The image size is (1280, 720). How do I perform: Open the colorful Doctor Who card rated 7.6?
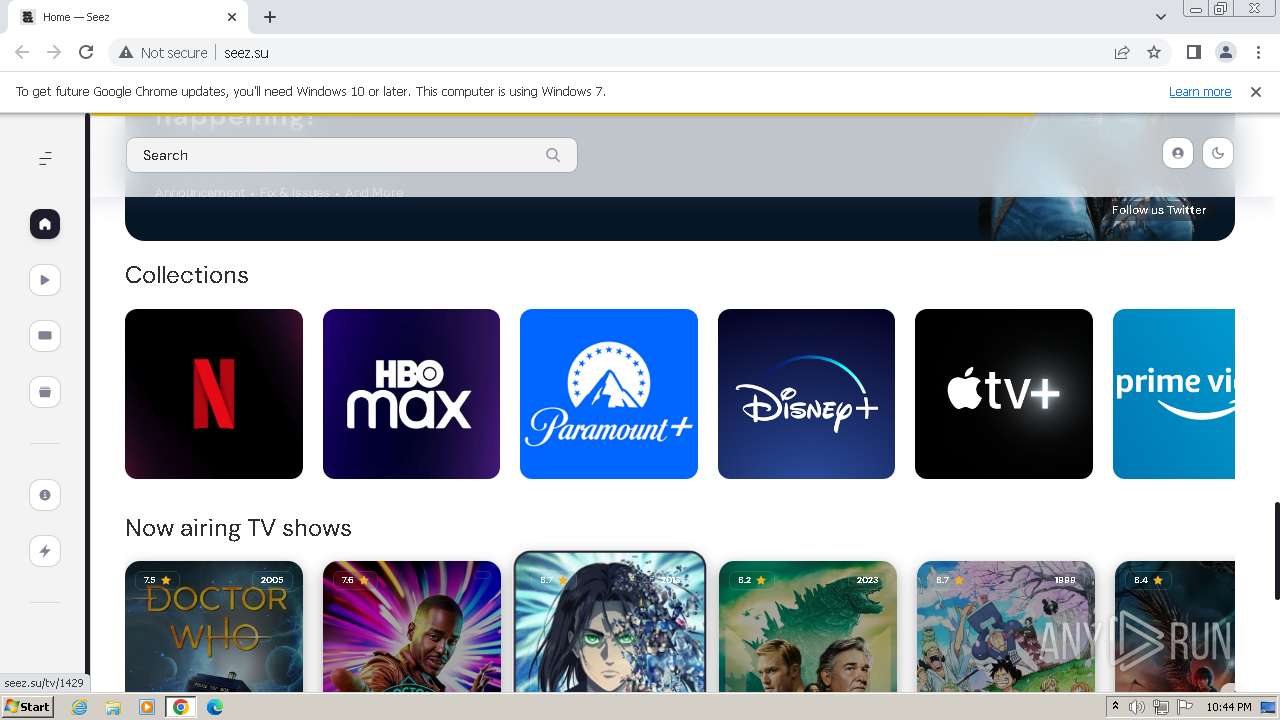(x=412, y=626)
